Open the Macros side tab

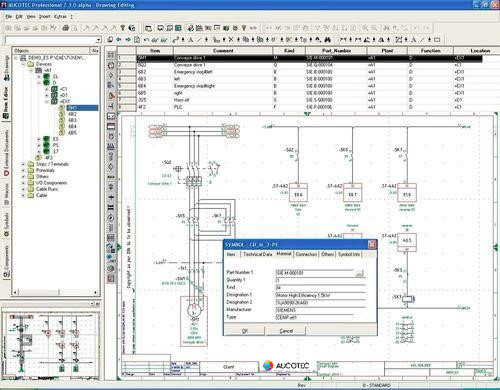point(6,194)
